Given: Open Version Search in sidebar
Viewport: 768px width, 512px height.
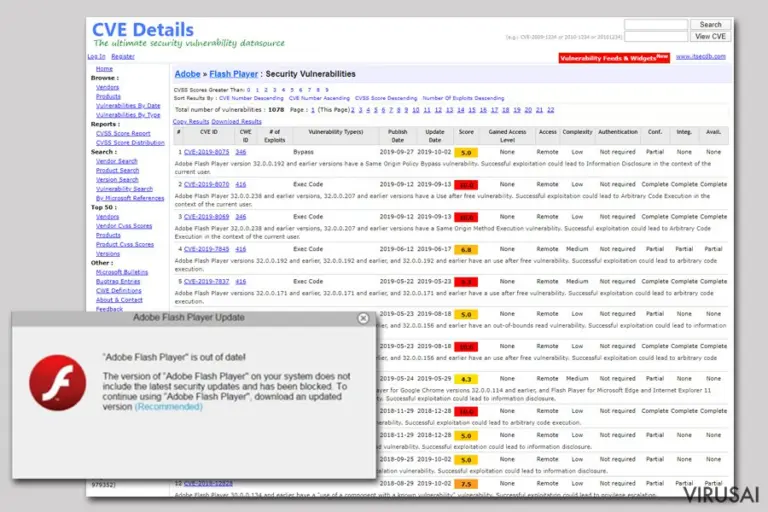Looking at the screenshot, I should click(x=117, y=180).
